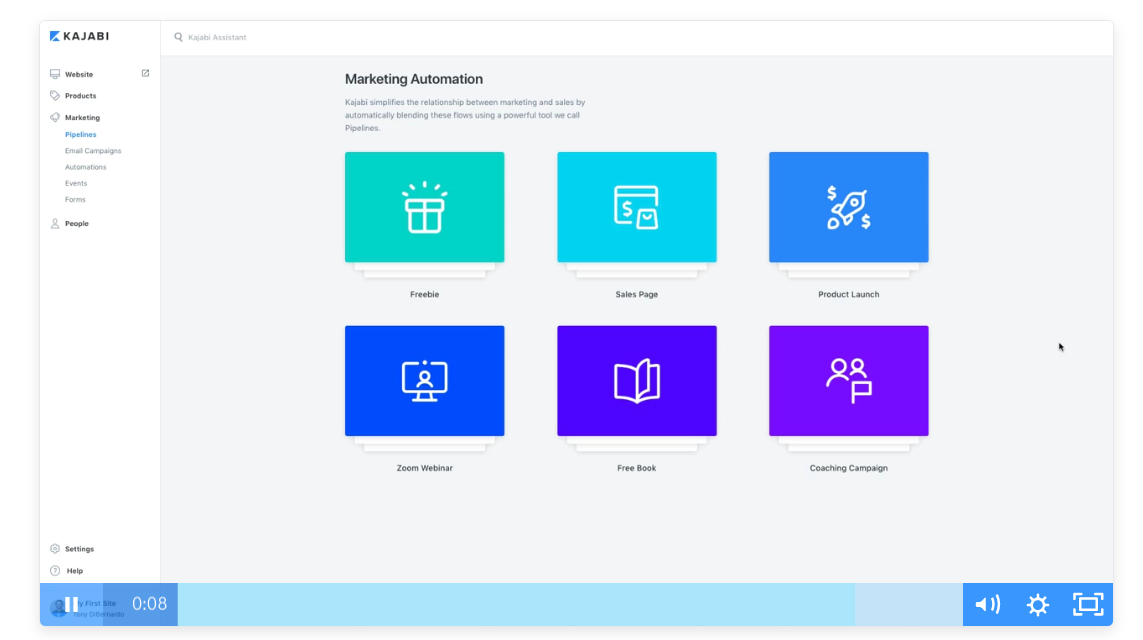Go to Pipelines submenu
This screenshot has height=640, width=1143.
80,134
